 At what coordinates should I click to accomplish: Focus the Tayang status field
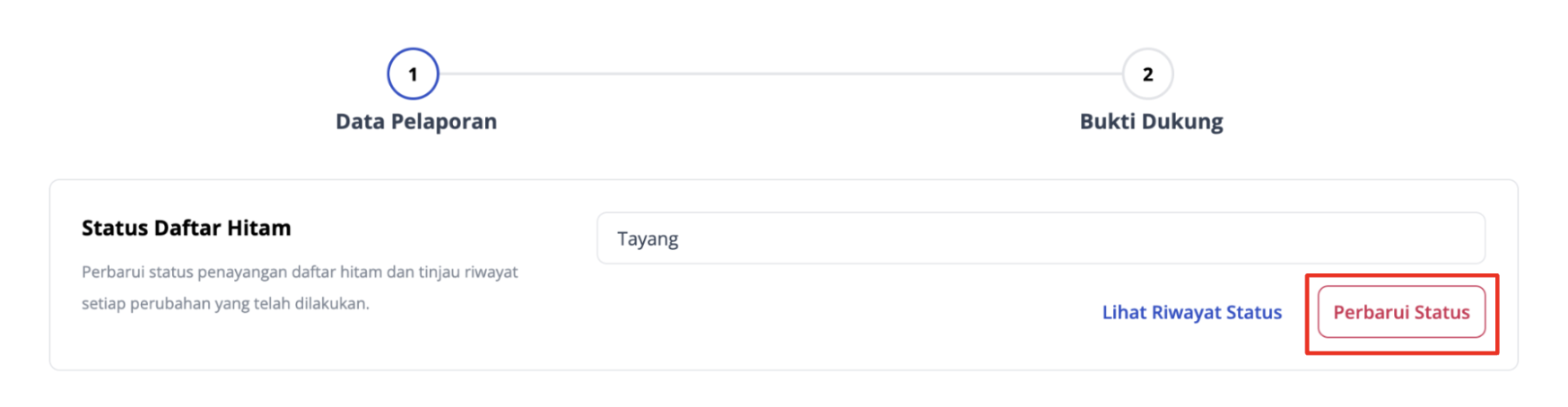pos(1041,238)
